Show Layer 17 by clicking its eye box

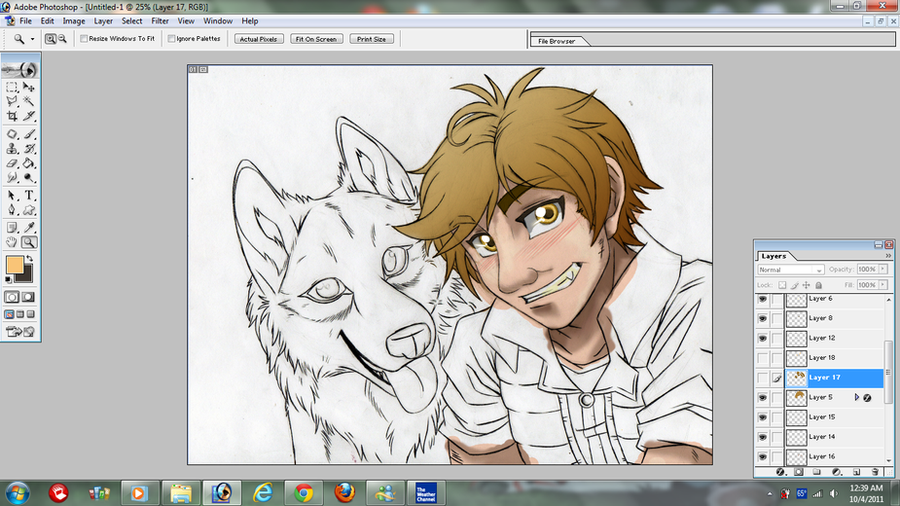click(x=762, y=377)
